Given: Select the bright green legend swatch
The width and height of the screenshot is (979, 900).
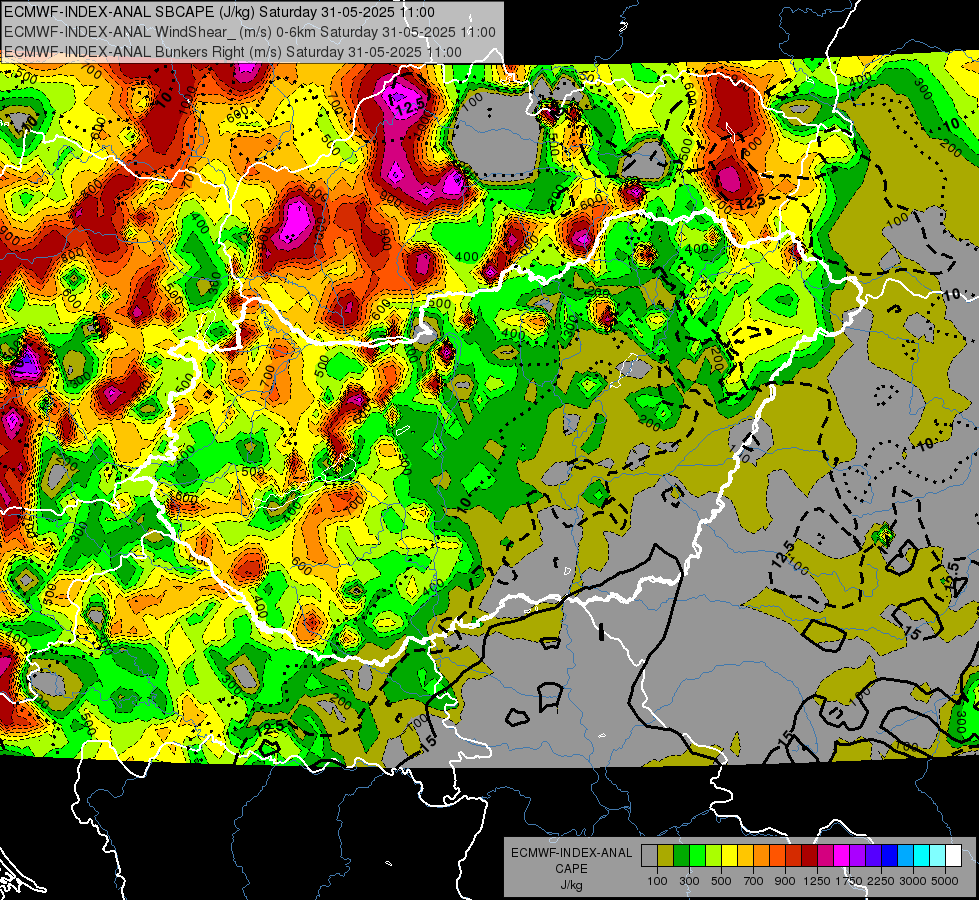Looking at the screenshot, I should tap(697, 856).
